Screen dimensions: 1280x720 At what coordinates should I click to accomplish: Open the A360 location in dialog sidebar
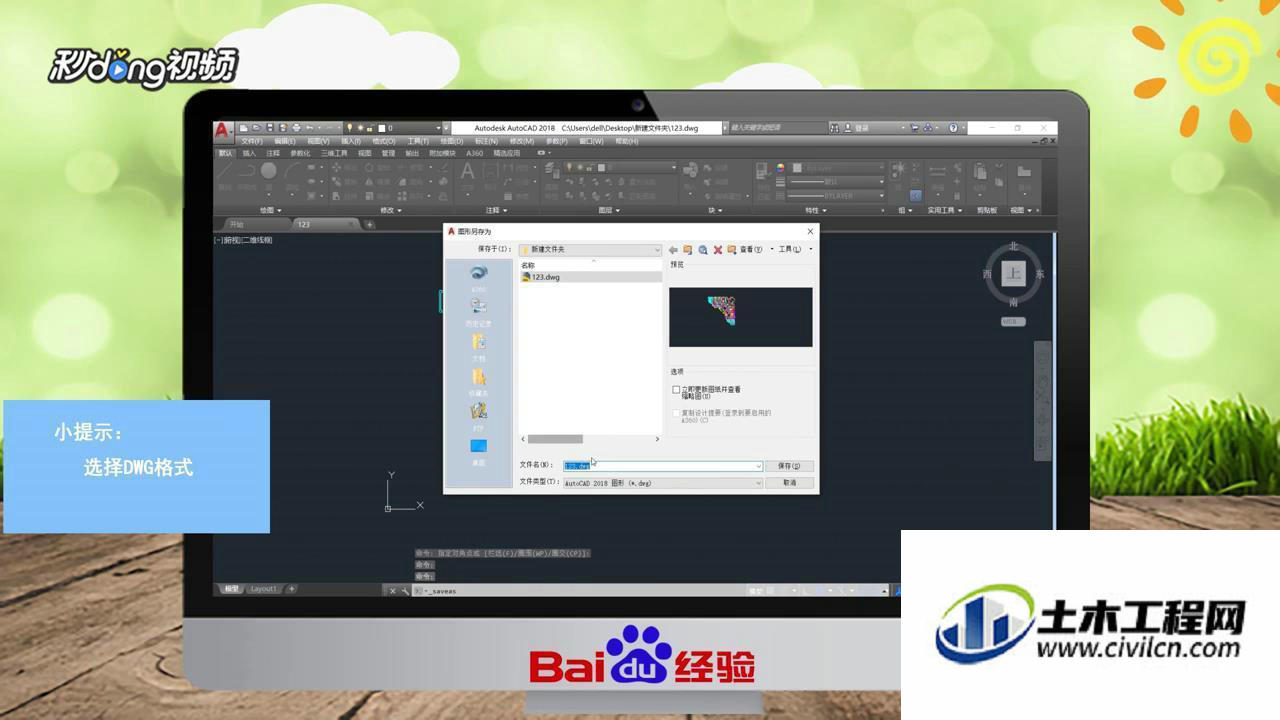[479, 277]
